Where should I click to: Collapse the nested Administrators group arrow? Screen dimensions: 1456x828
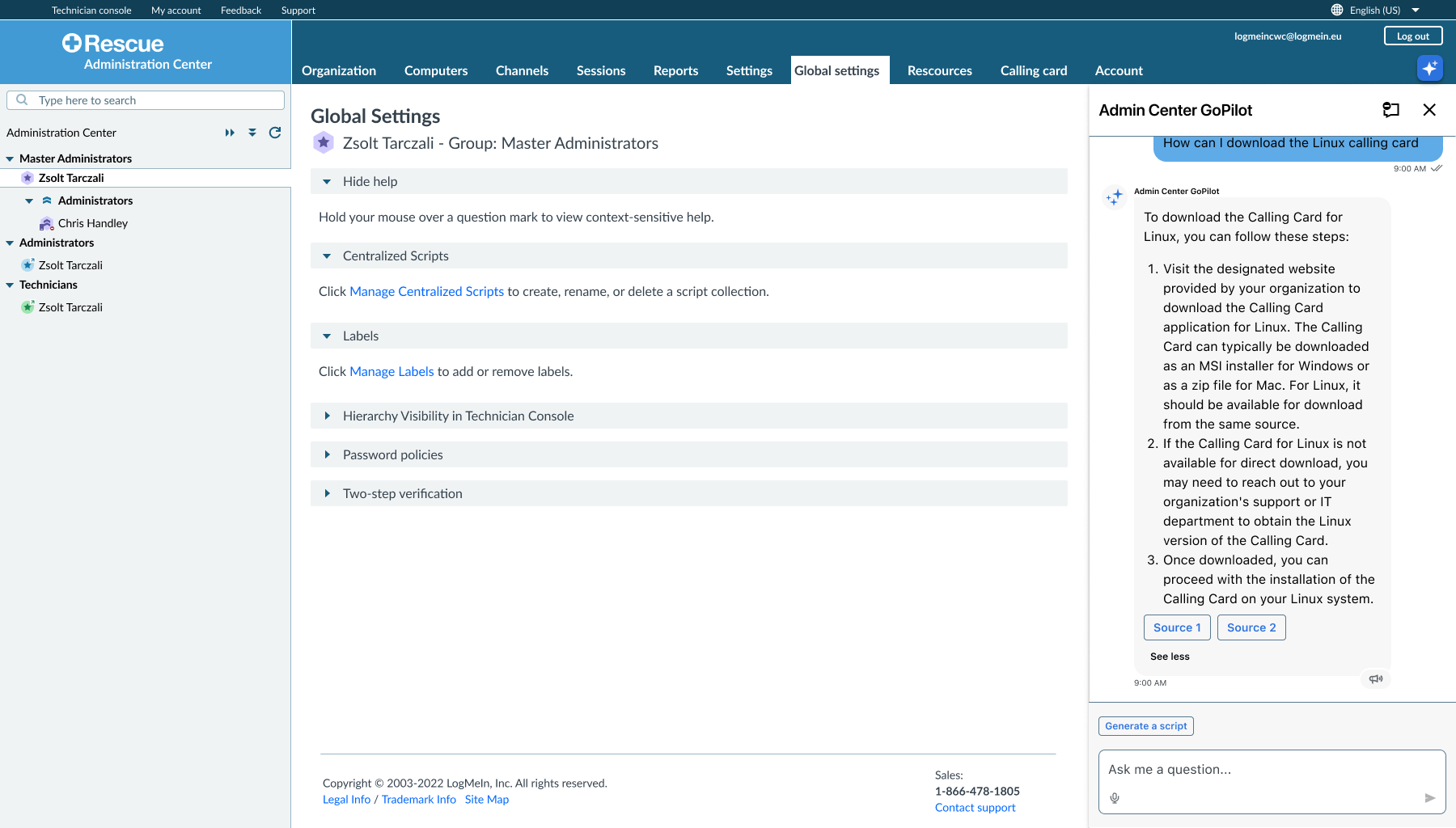click(29, 201)
